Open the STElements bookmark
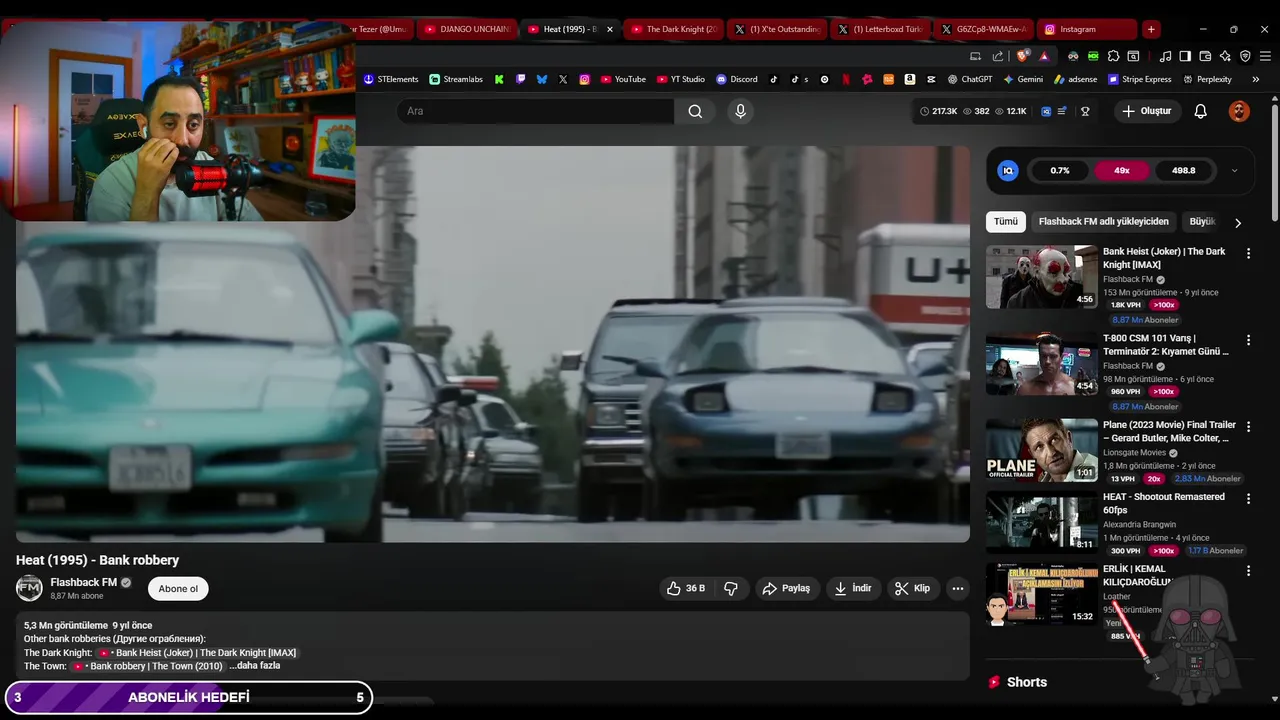Viewport: 1280px width, 720px height. click(391, 79)
